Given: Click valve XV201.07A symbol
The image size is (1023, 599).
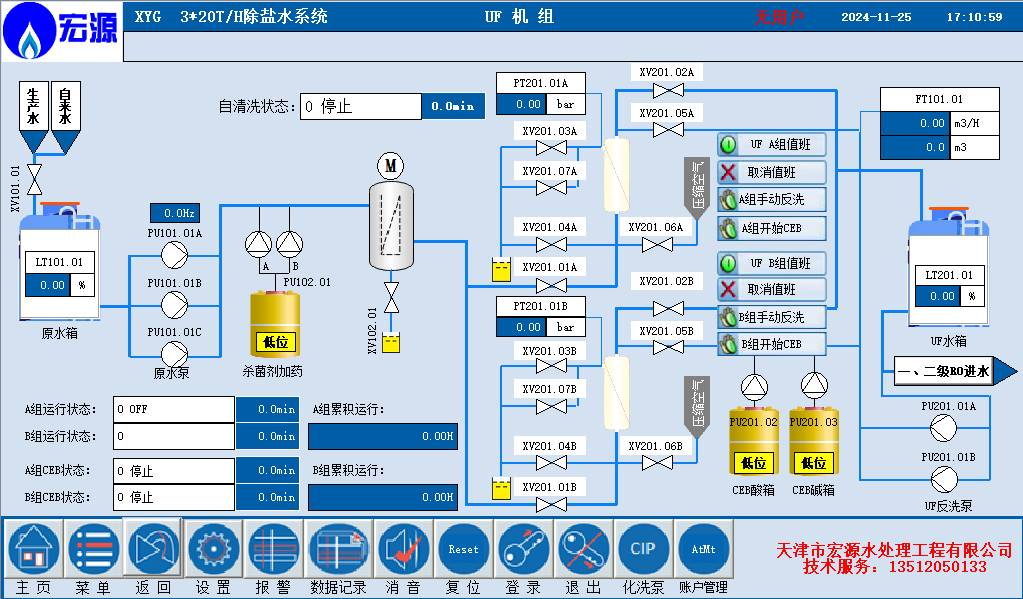Looking at the screenshot, I should coord(551,188).
